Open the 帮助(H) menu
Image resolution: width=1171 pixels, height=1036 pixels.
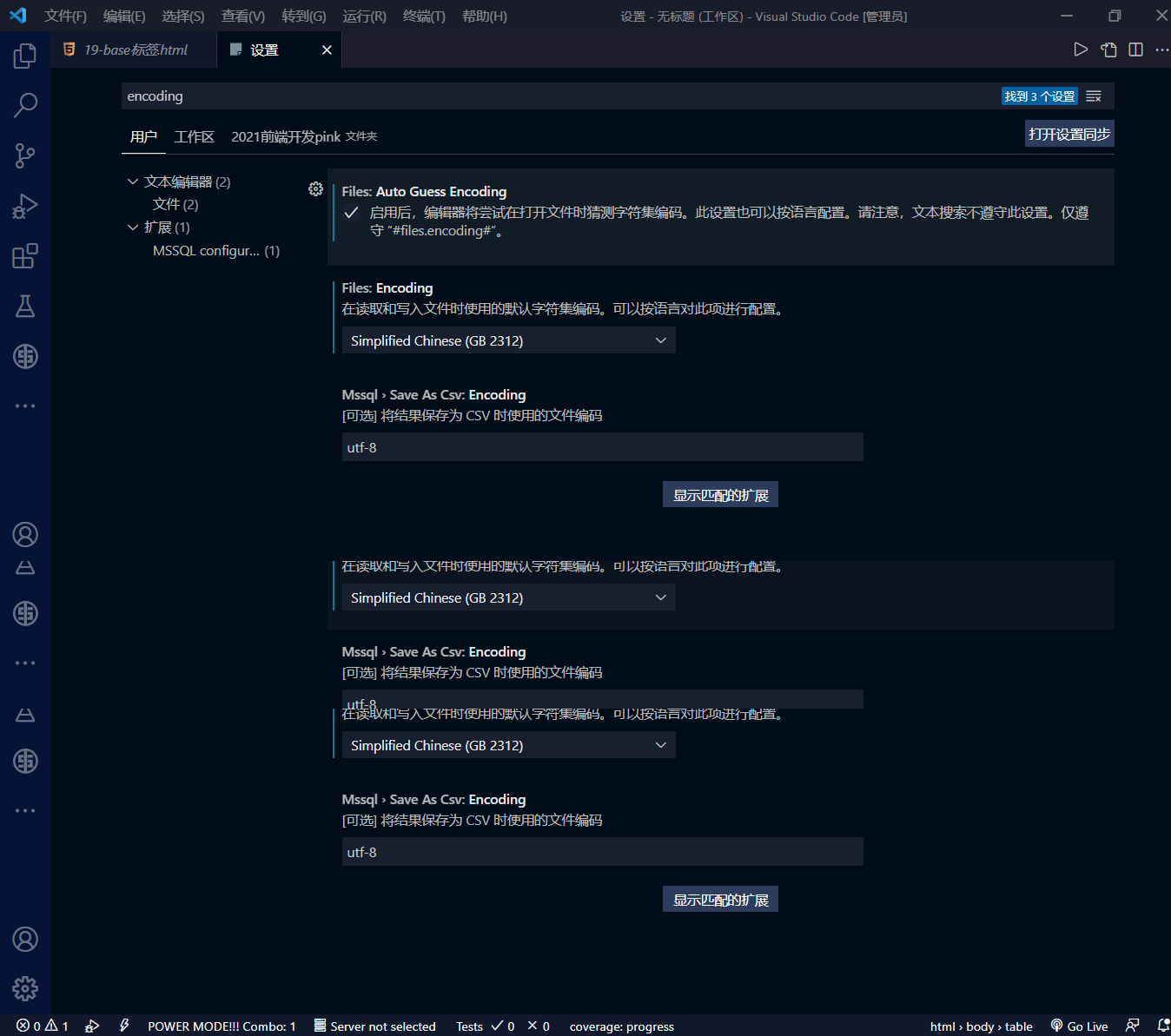tap(485, 16)
